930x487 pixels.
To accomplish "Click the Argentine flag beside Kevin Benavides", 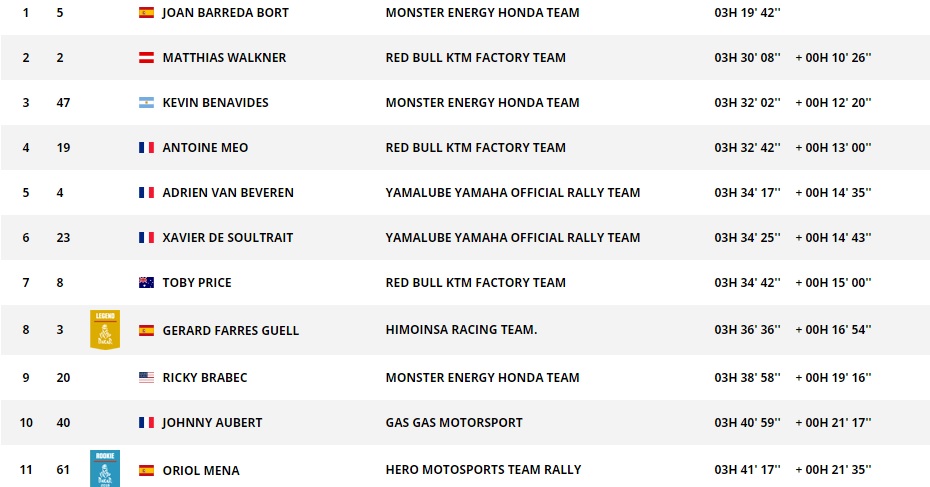I will click(146, 103).
